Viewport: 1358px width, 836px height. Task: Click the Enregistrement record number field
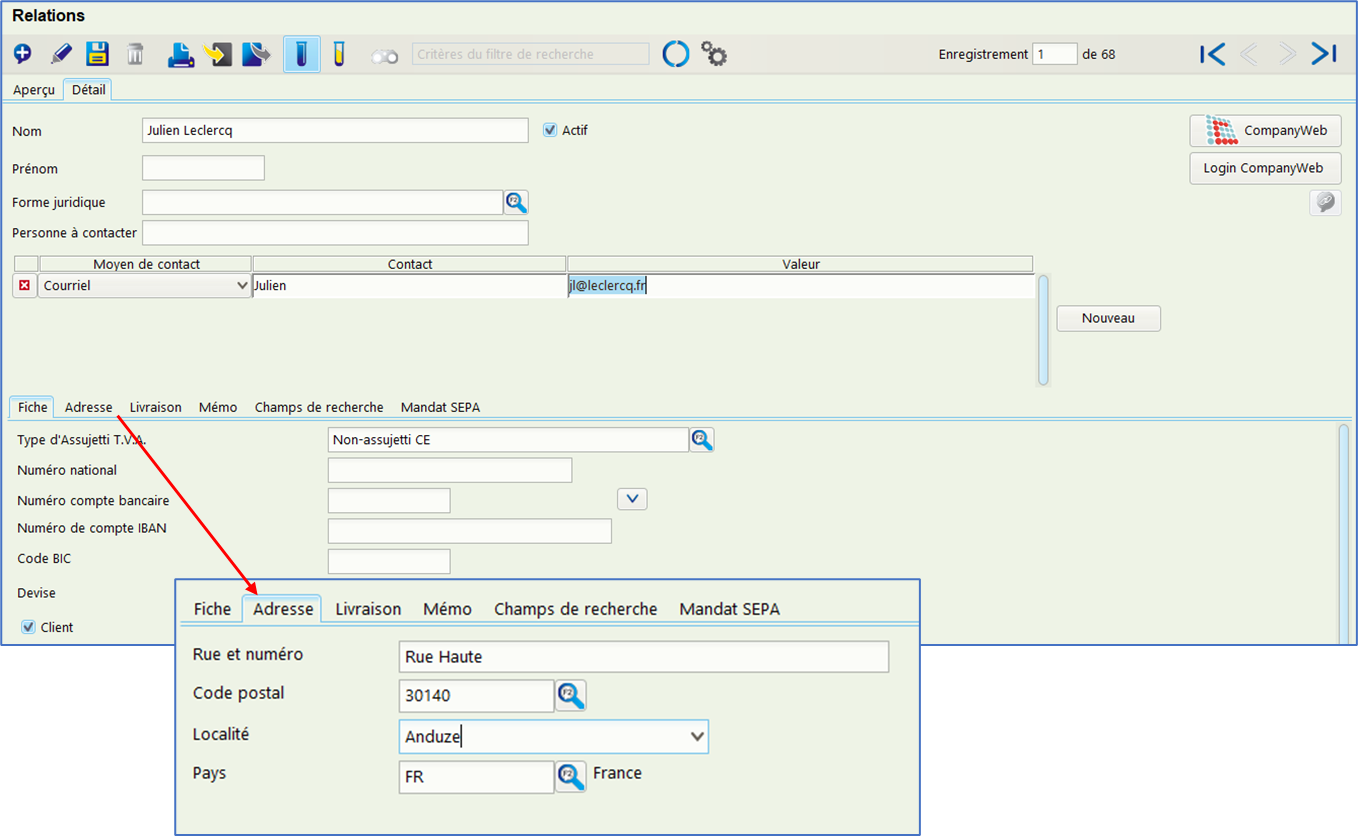[x=1055, y=54]
